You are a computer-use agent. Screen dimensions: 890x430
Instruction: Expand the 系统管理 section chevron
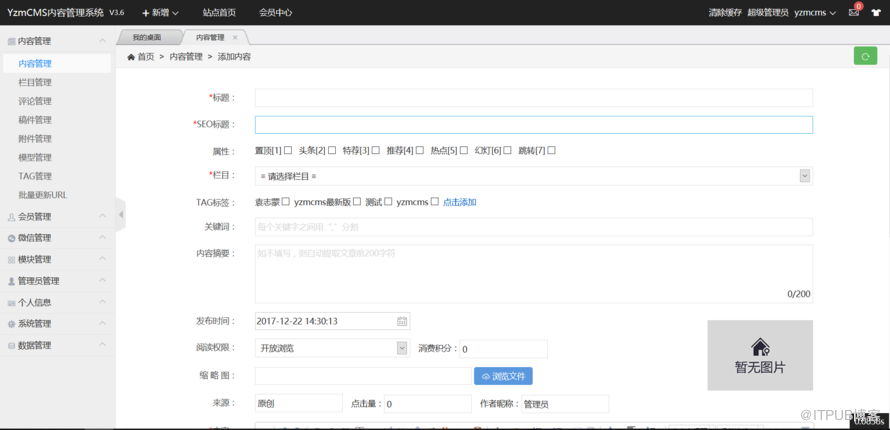tap(102, 323)
